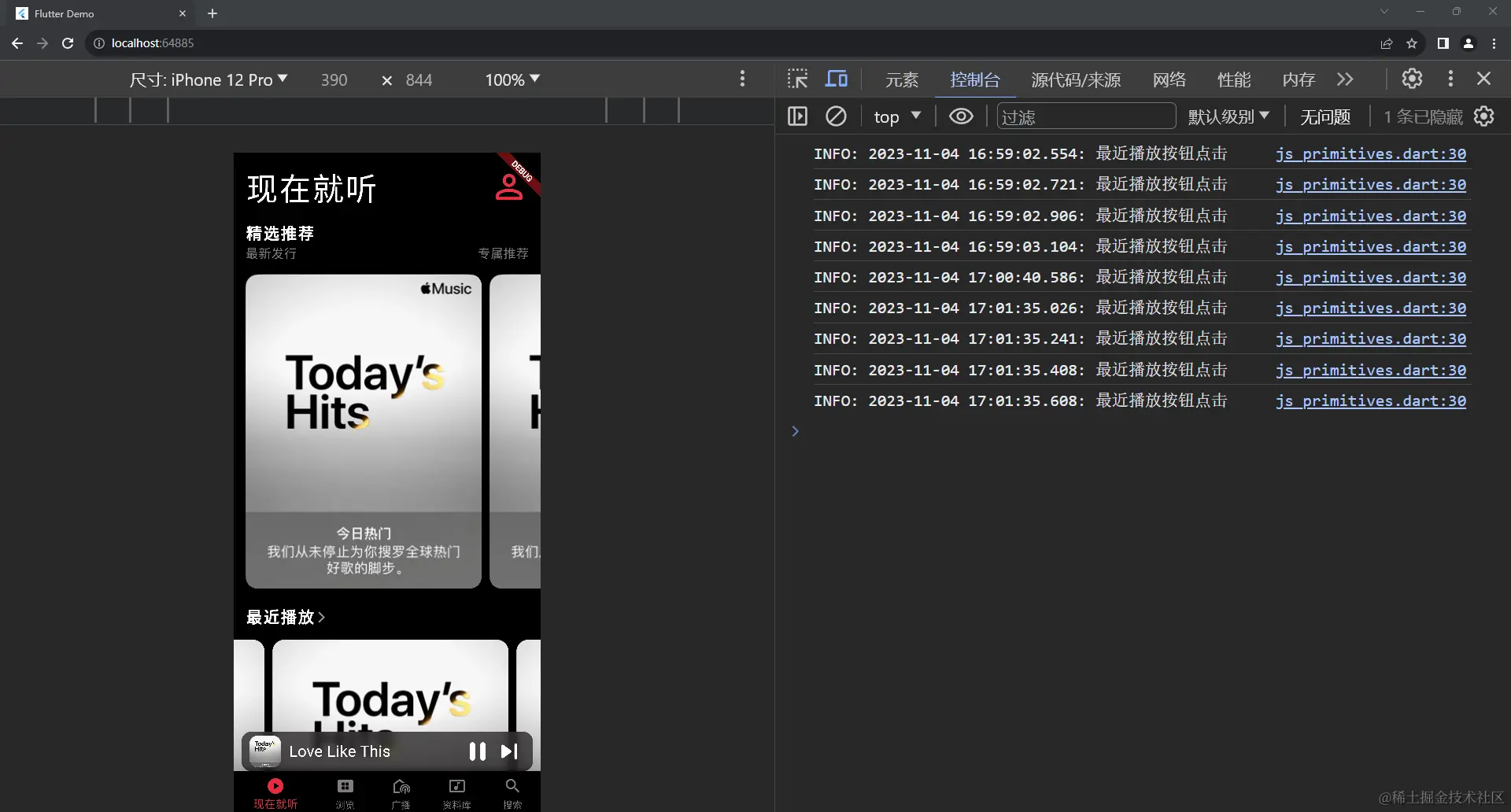Toggle the device toolbar icon
Image resolution: width=1511 pixels, height=812 pixels.
click(x=836, y=79)
